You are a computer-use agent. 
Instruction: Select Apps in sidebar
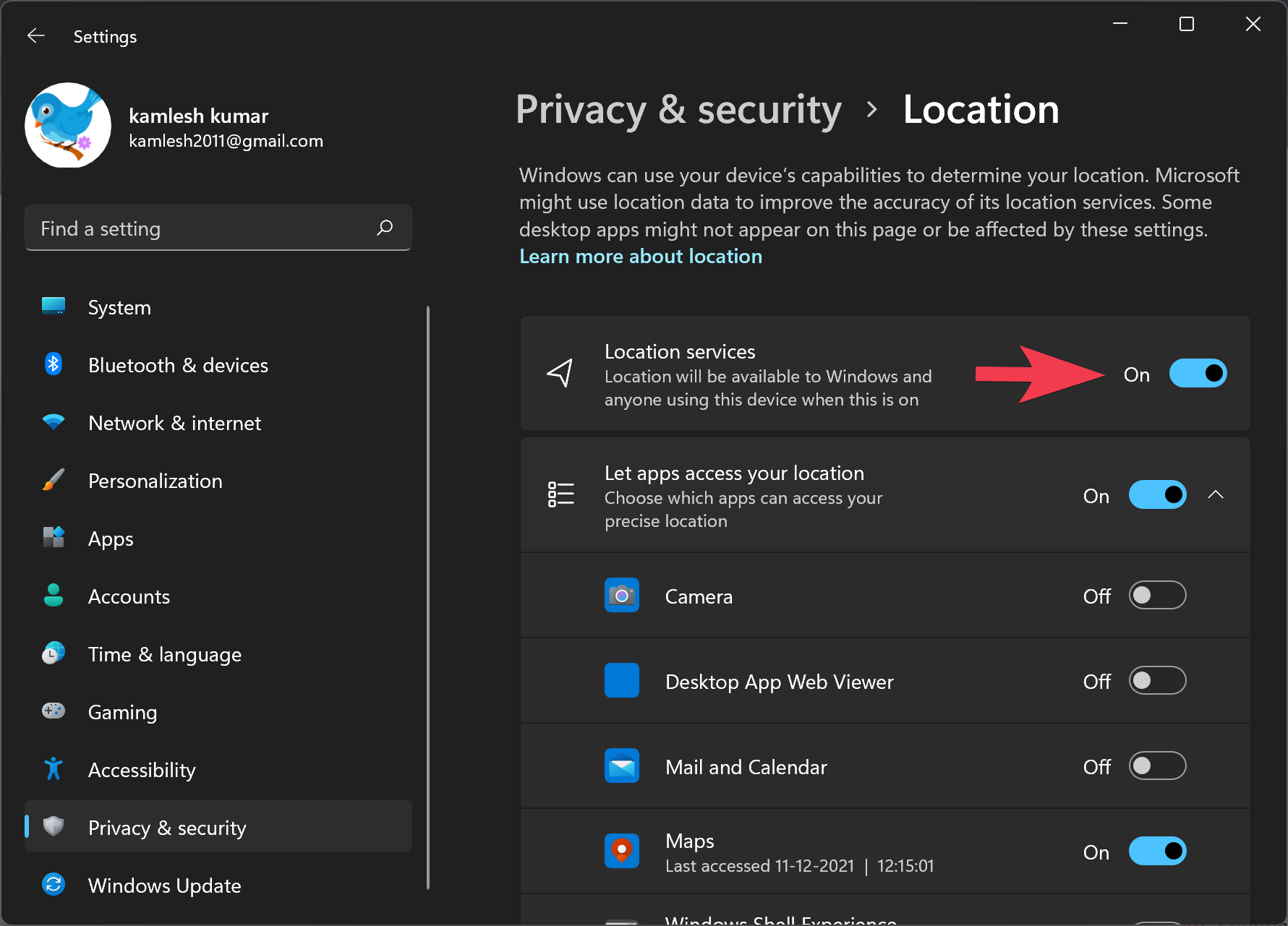coord(218,539)
